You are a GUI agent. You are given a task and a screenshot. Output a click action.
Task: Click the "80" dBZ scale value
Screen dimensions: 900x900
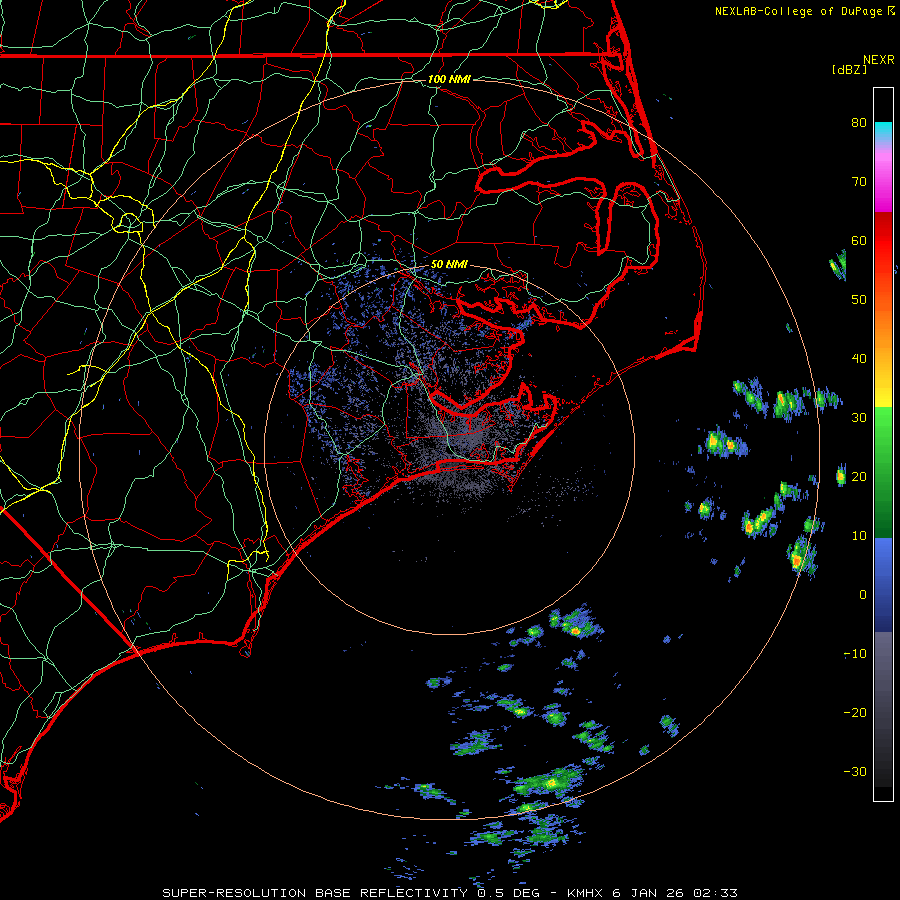859,122
